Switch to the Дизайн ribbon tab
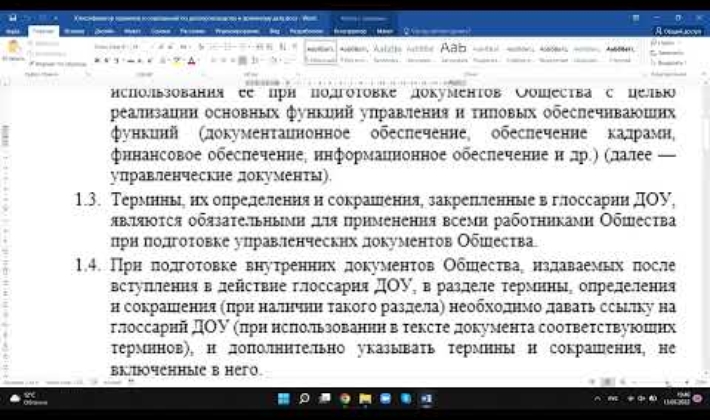The image size is (710, 420). tap(105, 31)
